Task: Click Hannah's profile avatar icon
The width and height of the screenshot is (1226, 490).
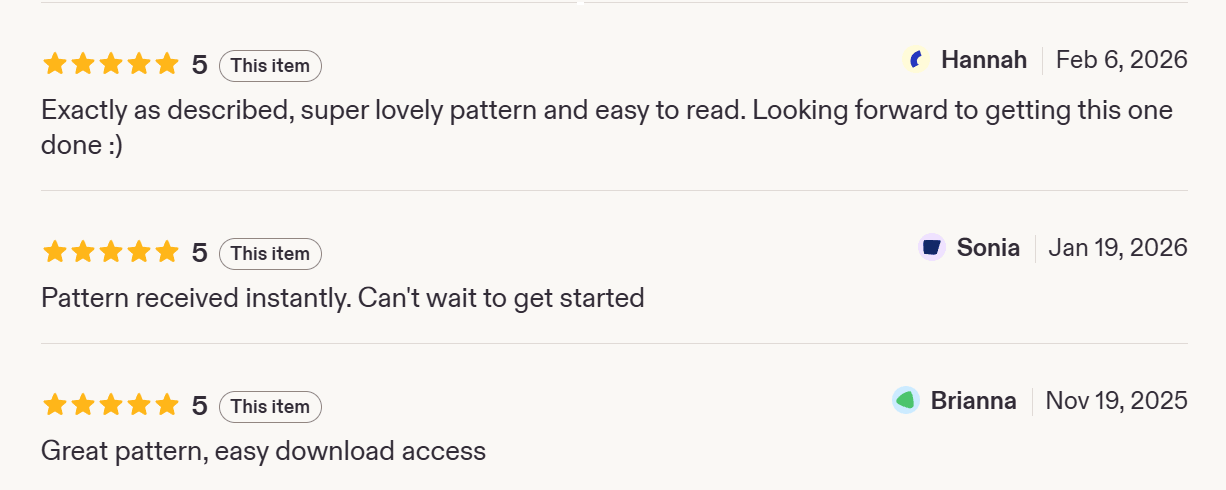Action: [915, 60]
